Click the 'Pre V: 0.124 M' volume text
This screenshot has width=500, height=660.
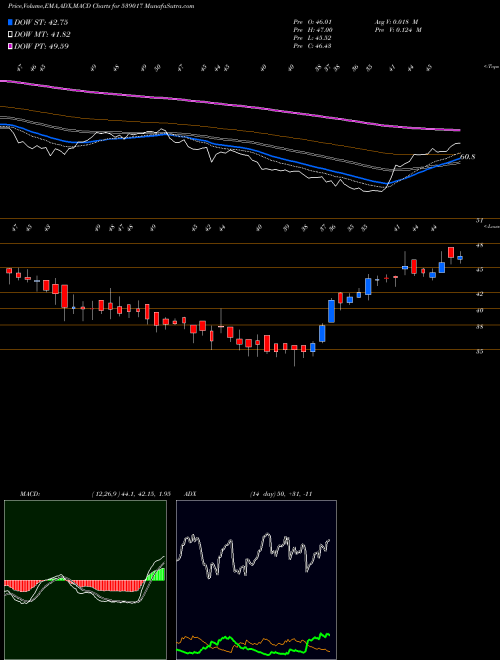click(x=398, y=30)
